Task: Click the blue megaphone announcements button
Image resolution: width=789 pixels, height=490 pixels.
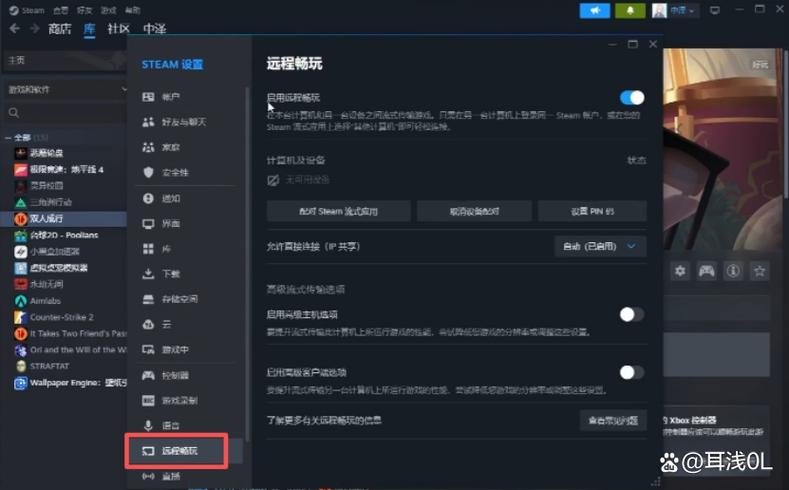Action: (x=595, y=11)
